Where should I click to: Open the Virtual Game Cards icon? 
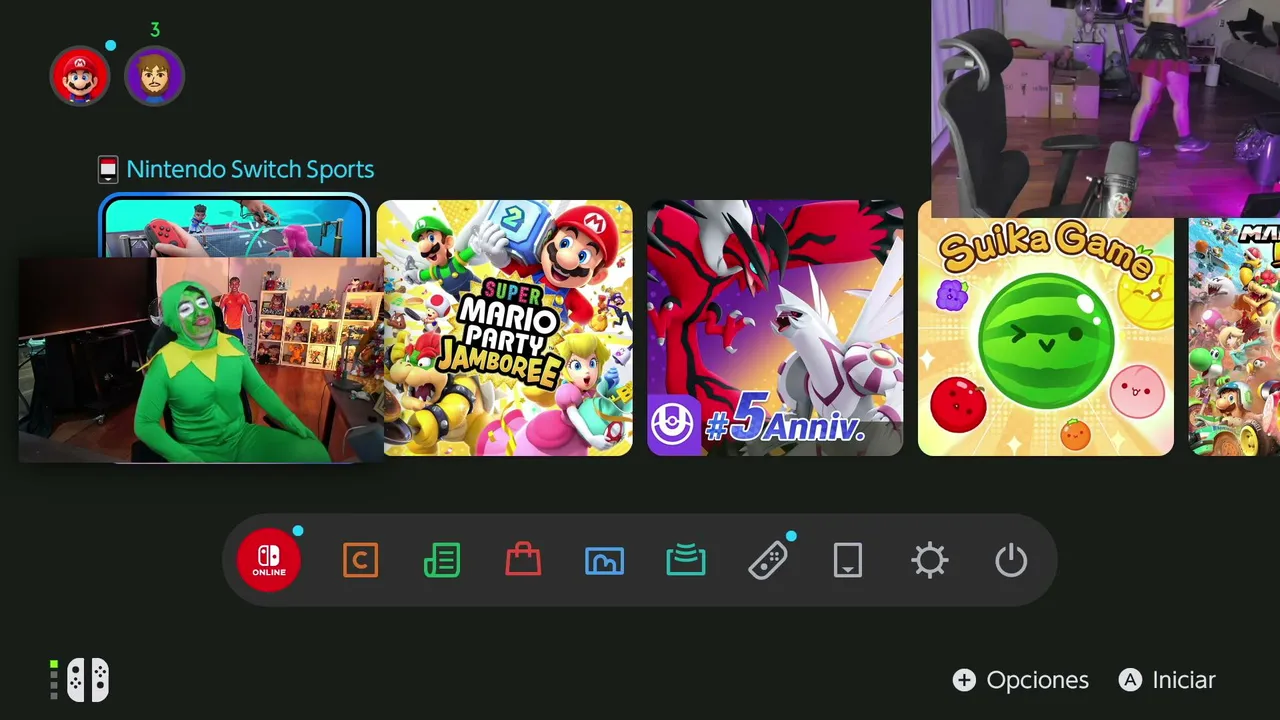click(848, 561)
